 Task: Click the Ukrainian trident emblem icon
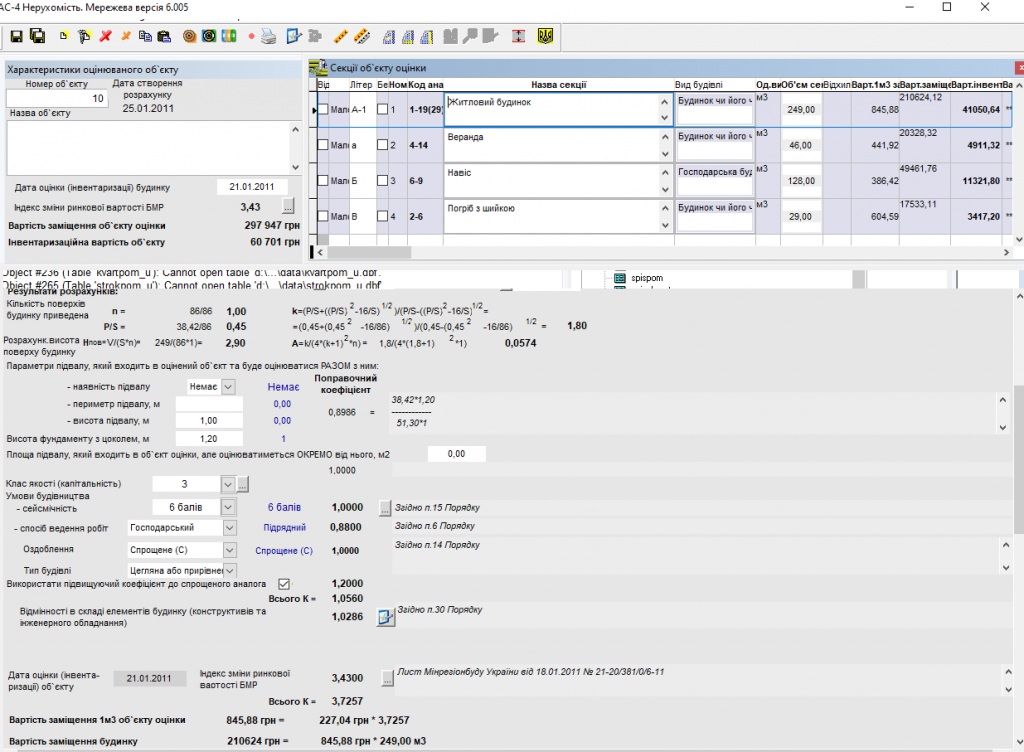pos(545,37)
